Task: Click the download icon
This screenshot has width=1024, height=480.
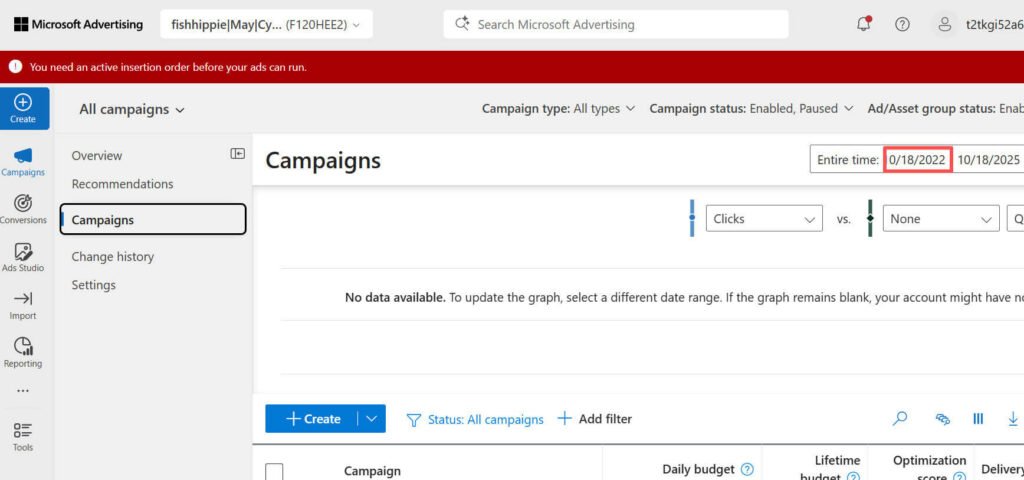Action: click(x=1013, y=419)
